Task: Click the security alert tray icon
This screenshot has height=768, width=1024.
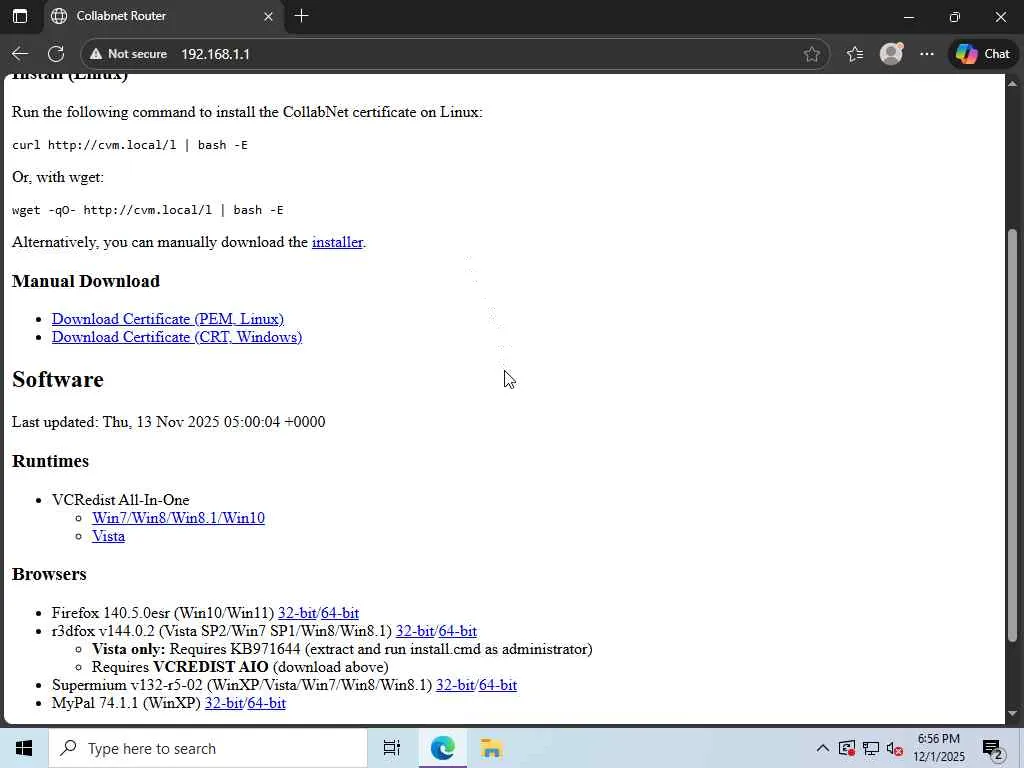Action: coord(847,748)
